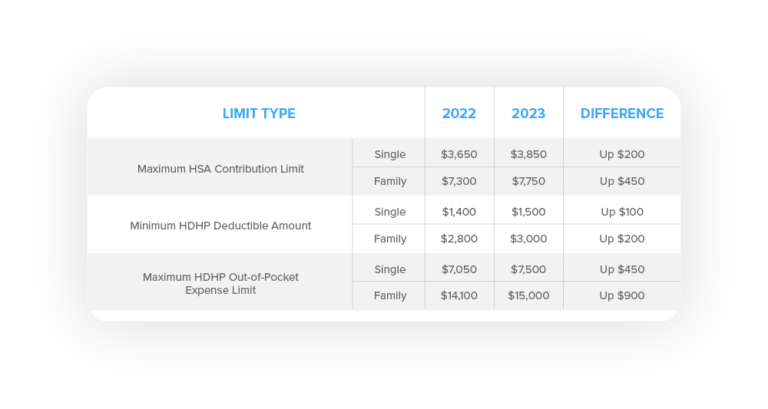Select Maximum HDHP Out-of-Pocket Expense Limit cell

pyautogui.click(x=220, y=283)
